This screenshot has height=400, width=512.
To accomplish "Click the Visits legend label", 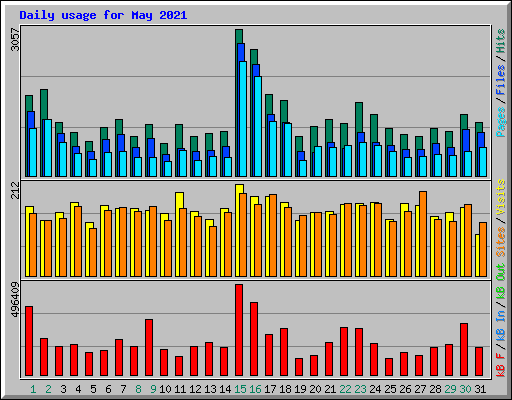I will [x=500, y=198].
